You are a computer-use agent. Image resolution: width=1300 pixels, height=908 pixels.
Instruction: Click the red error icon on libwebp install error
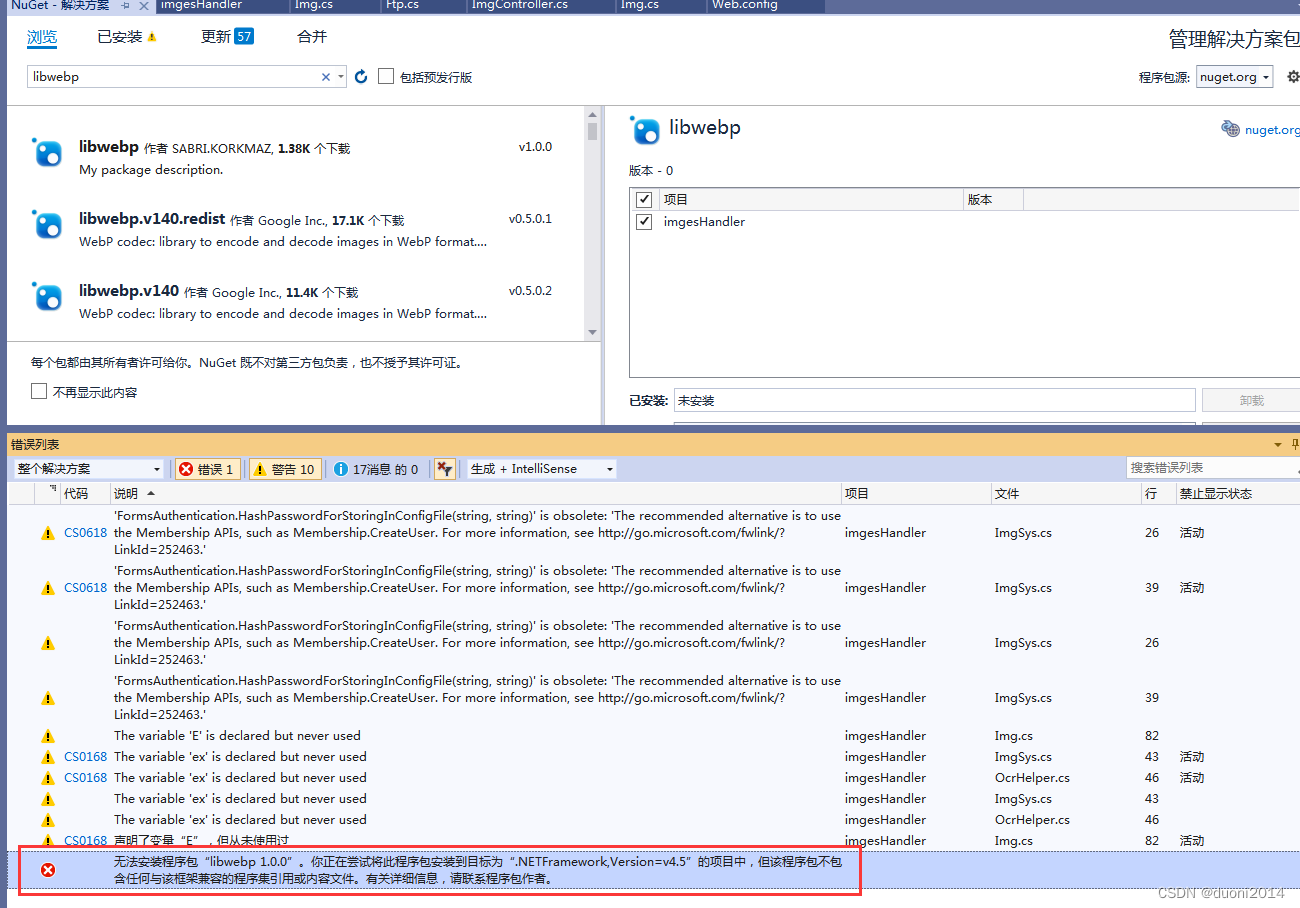[x=47, y=870]
